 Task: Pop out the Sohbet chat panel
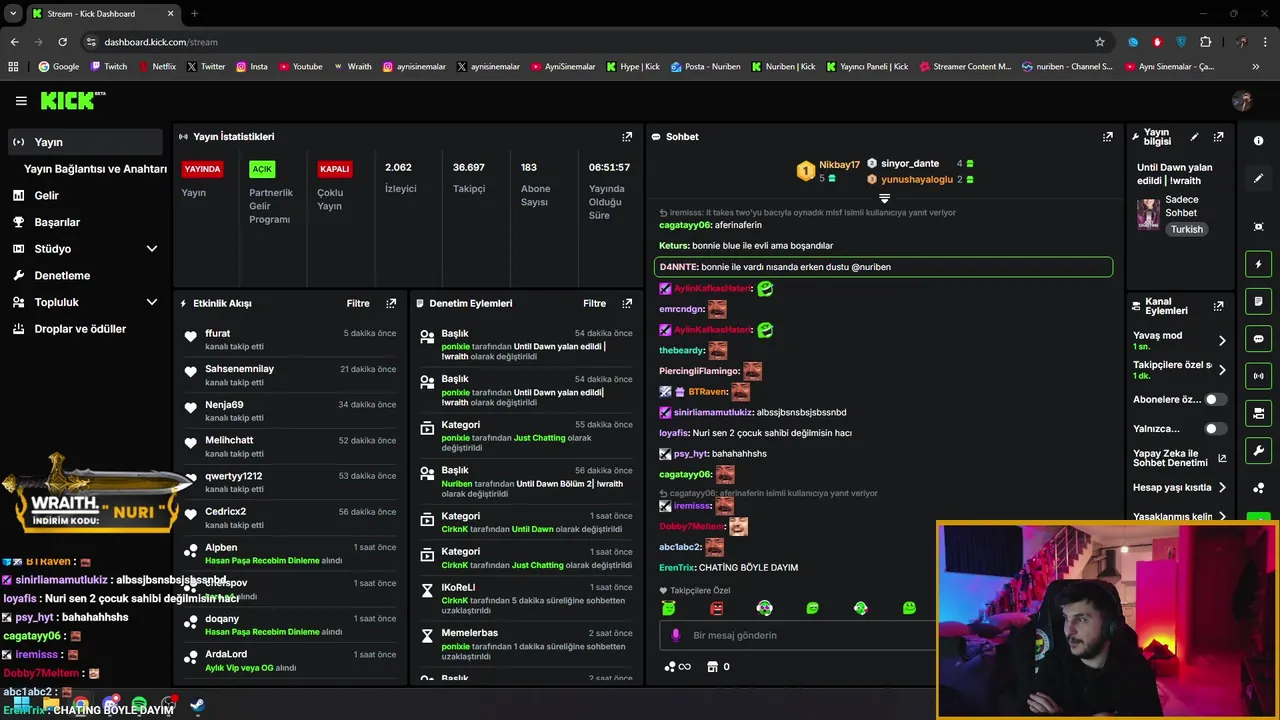coord(1107,137)
